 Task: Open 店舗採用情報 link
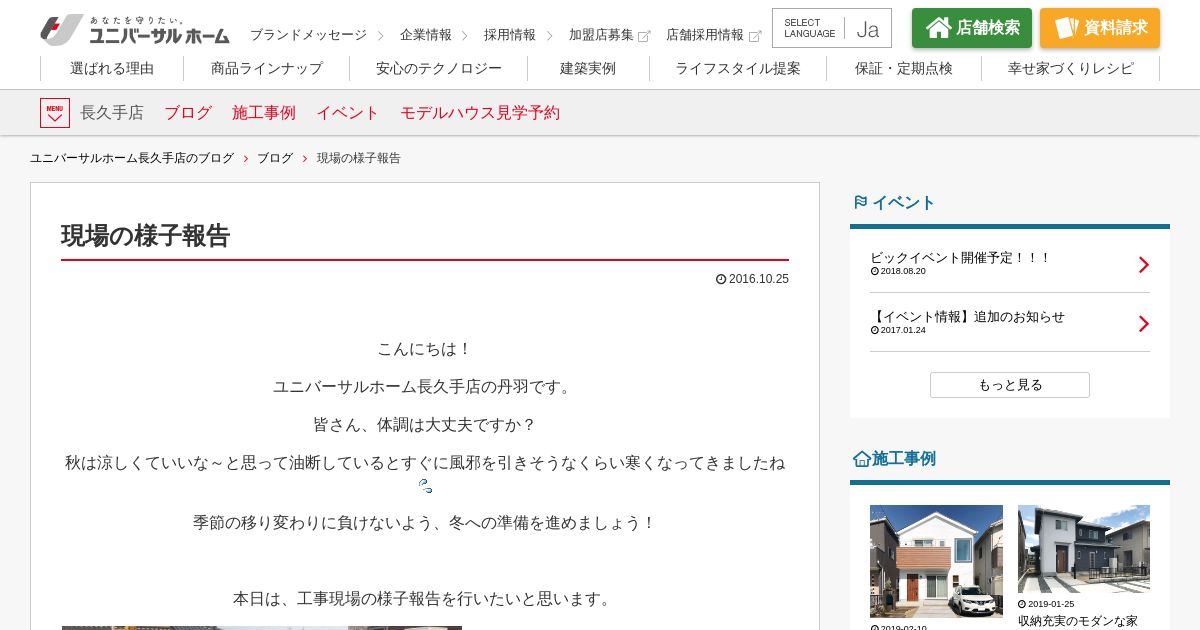point(705,35)
